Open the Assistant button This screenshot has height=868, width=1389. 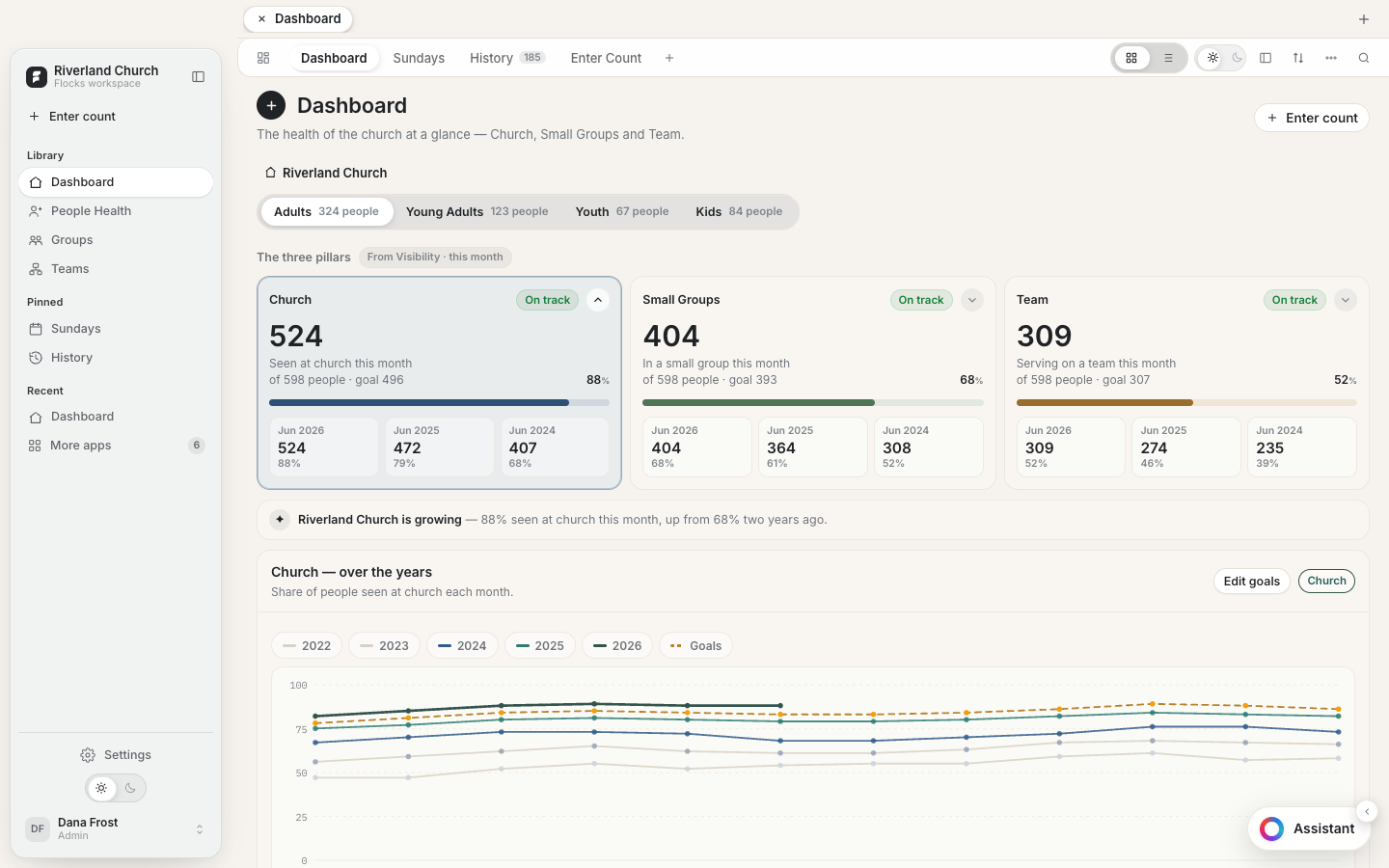(x=1309, y=828)
